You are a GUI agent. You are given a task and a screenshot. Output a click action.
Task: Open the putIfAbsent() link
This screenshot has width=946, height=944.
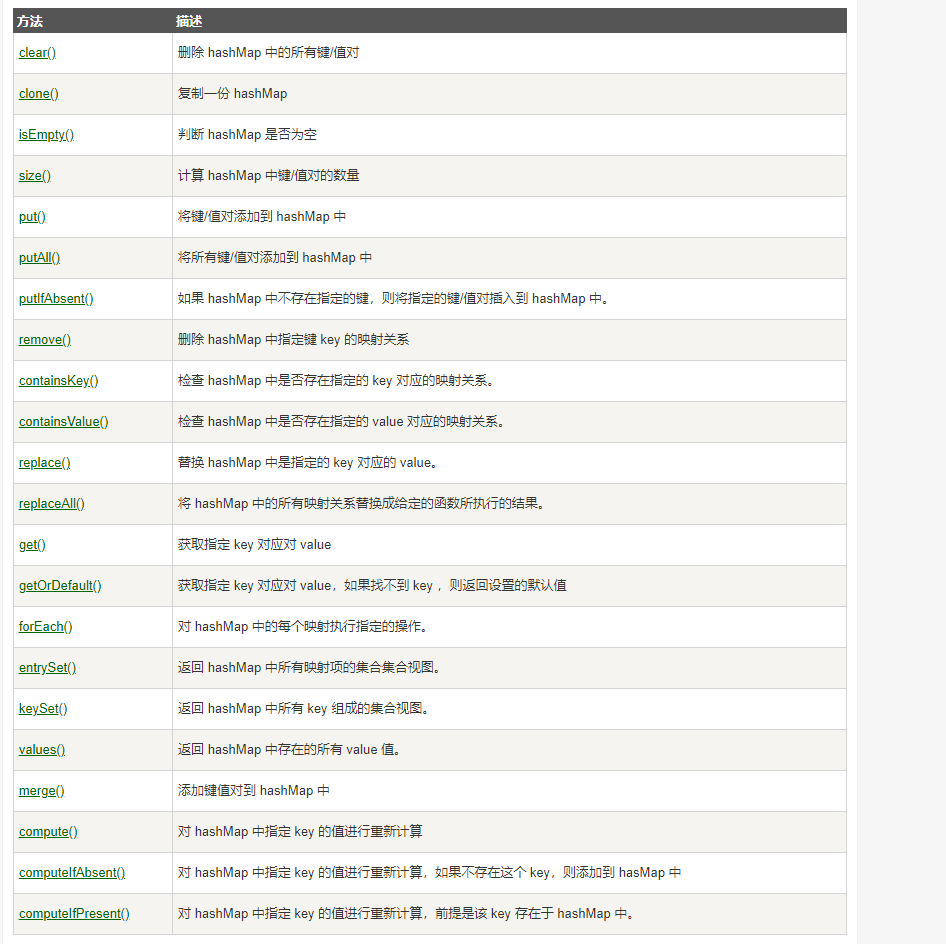coord(56,299)
